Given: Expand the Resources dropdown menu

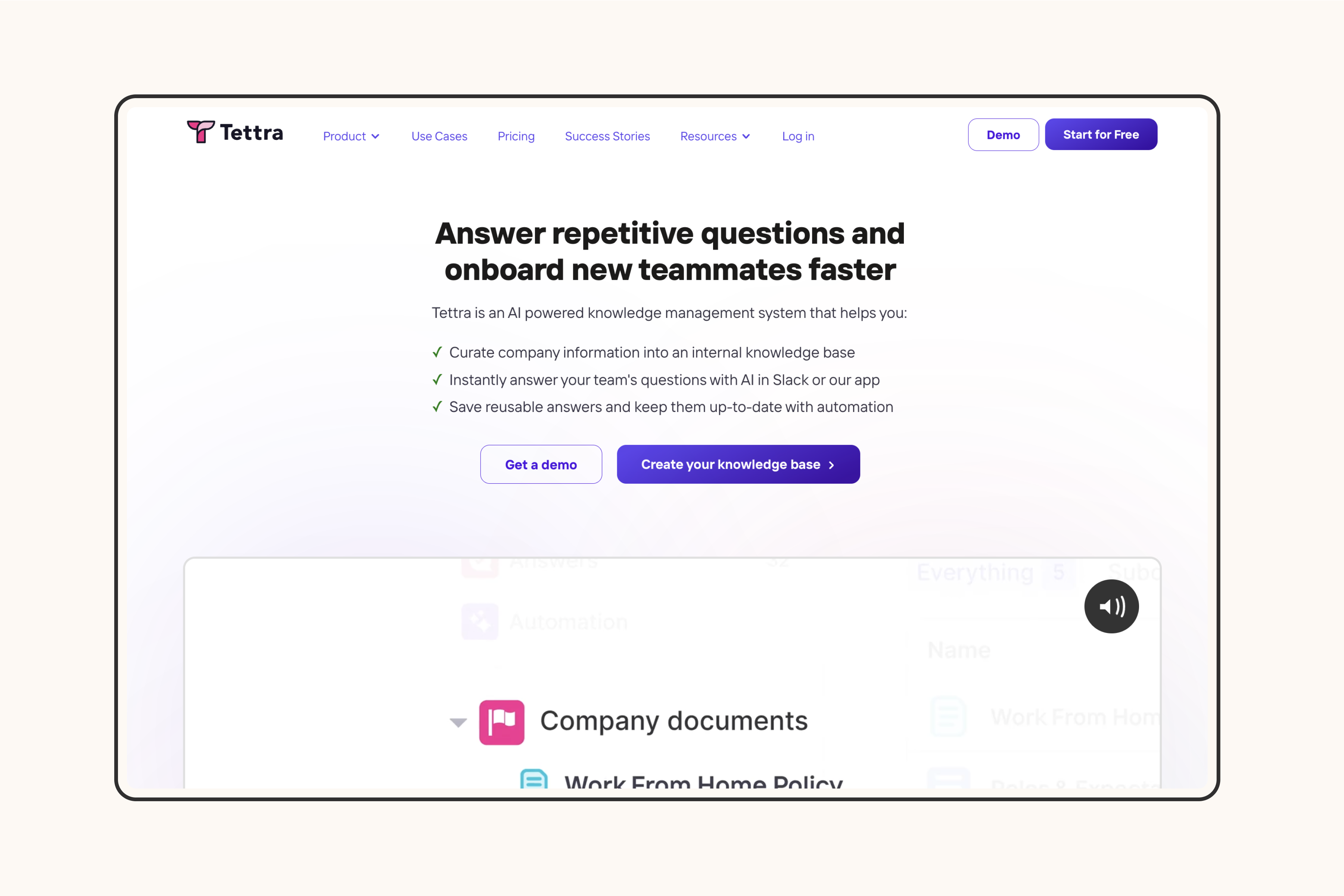Looking at the screenshot, I should [x=714, y=135].
